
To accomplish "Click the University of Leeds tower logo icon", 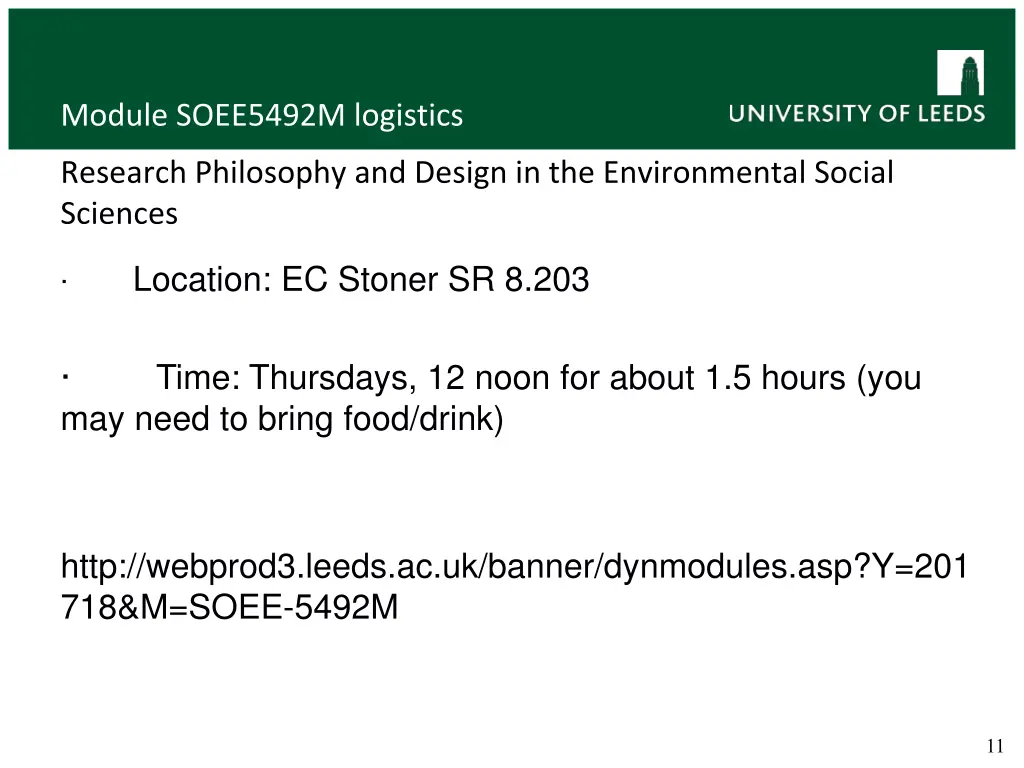I will point(960,73).
